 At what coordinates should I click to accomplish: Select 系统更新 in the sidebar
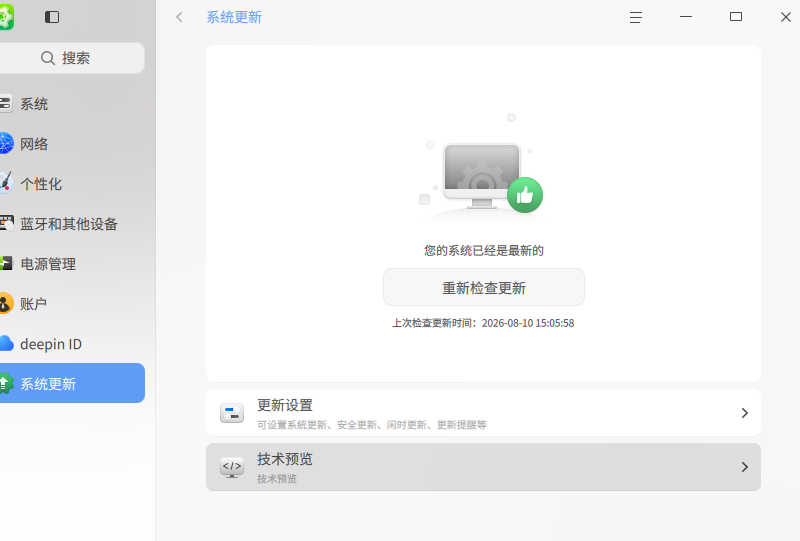[72, 383]
